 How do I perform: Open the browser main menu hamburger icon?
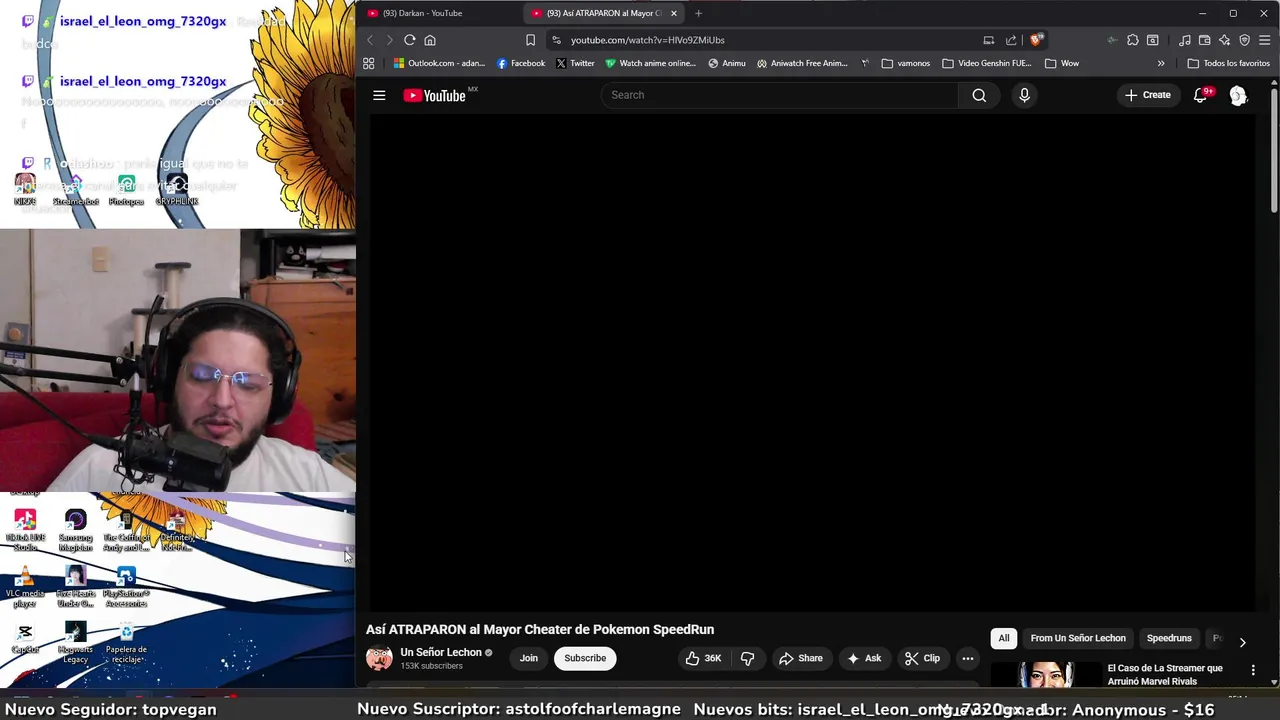[x=1264, y=40]
